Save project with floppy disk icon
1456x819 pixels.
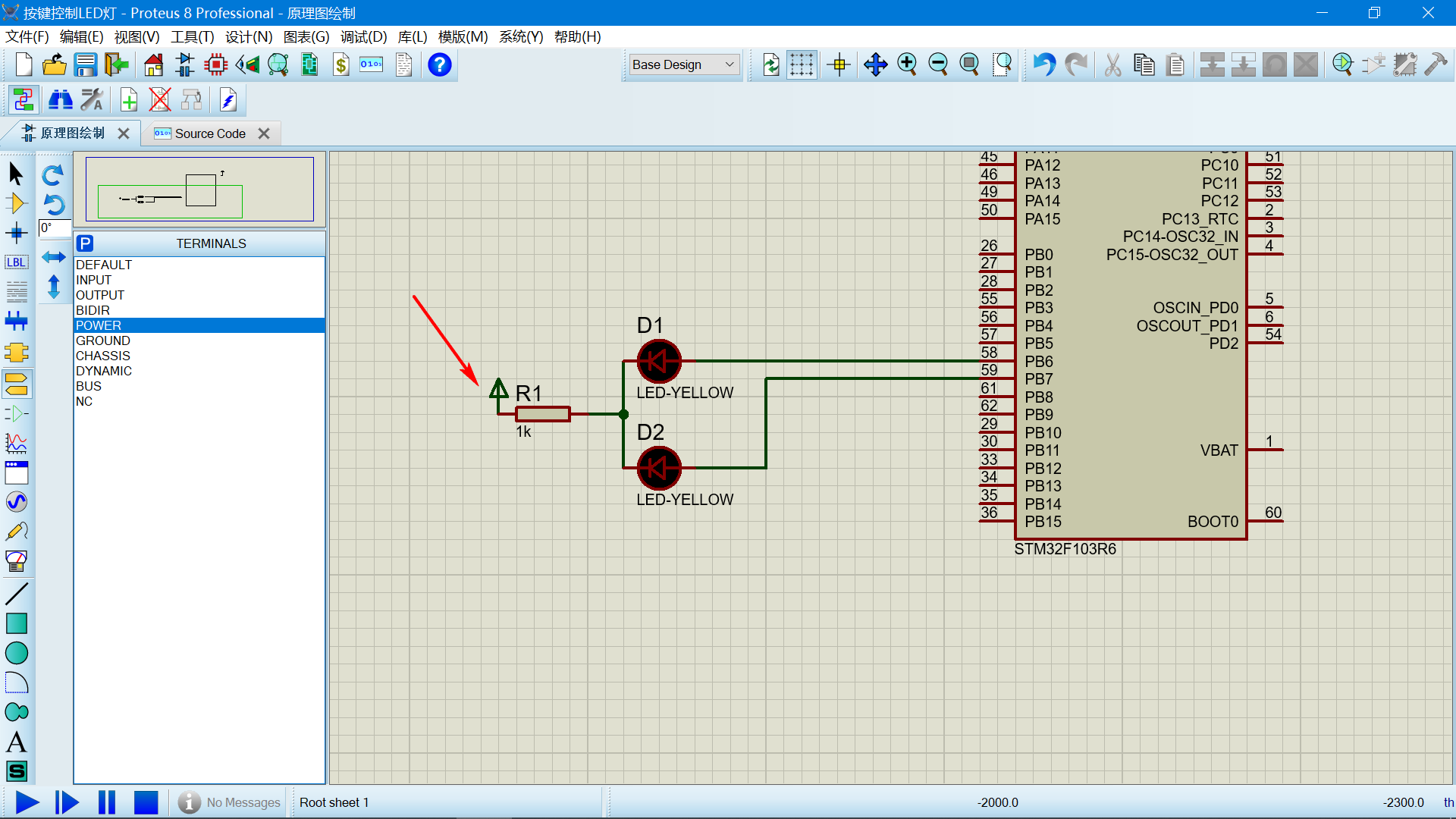click(86, 65)
